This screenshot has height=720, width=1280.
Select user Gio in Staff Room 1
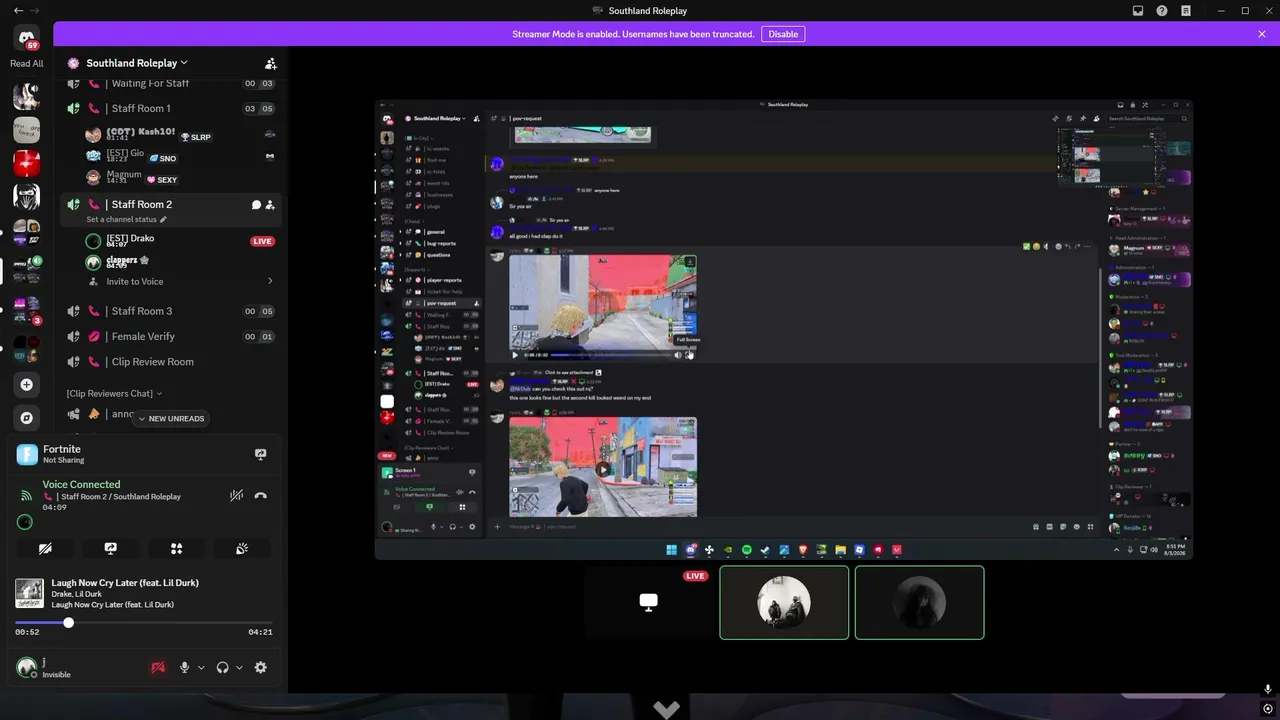coord(180,155)
